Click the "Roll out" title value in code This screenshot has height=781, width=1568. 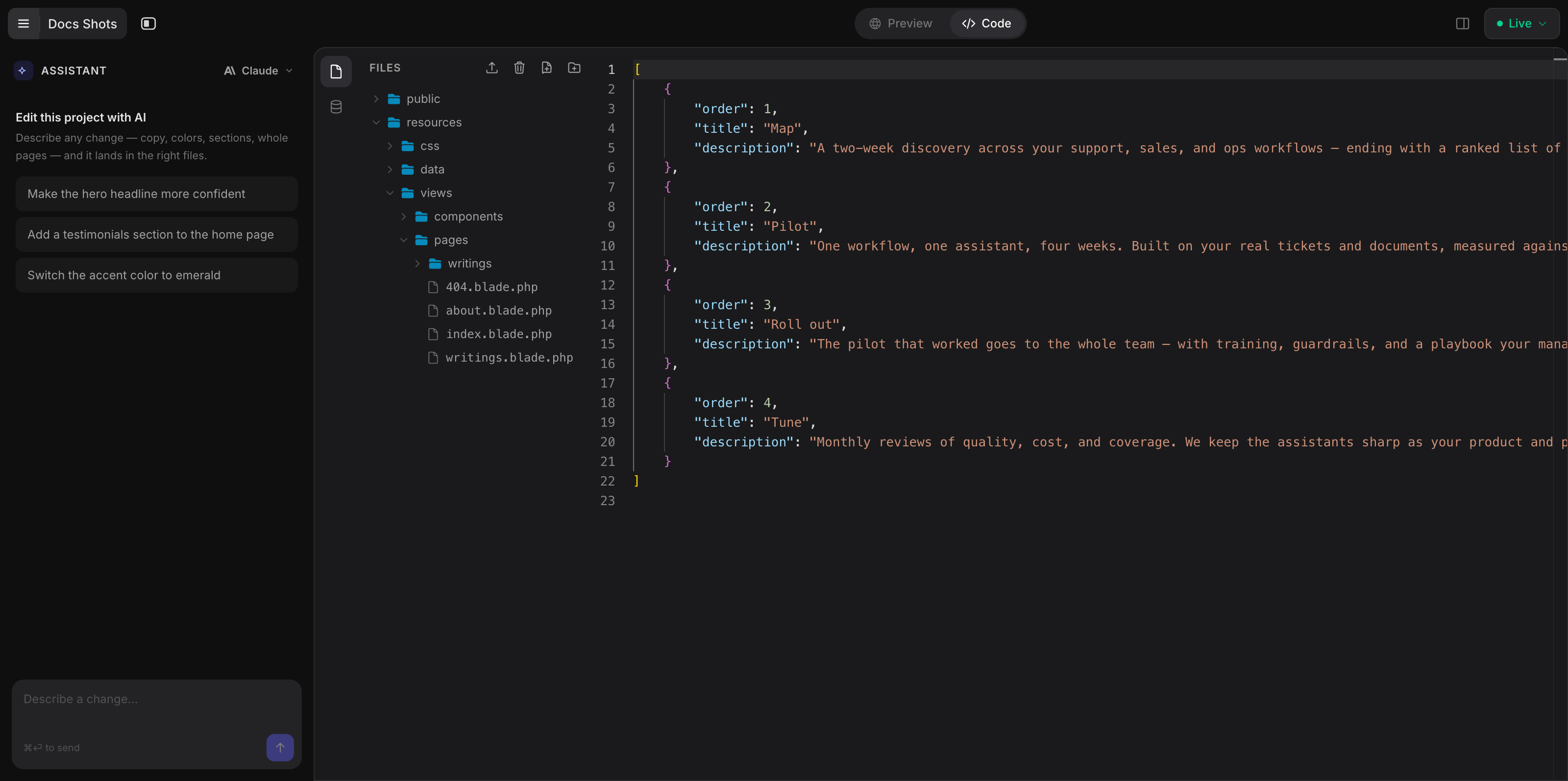tap(801, 324)
